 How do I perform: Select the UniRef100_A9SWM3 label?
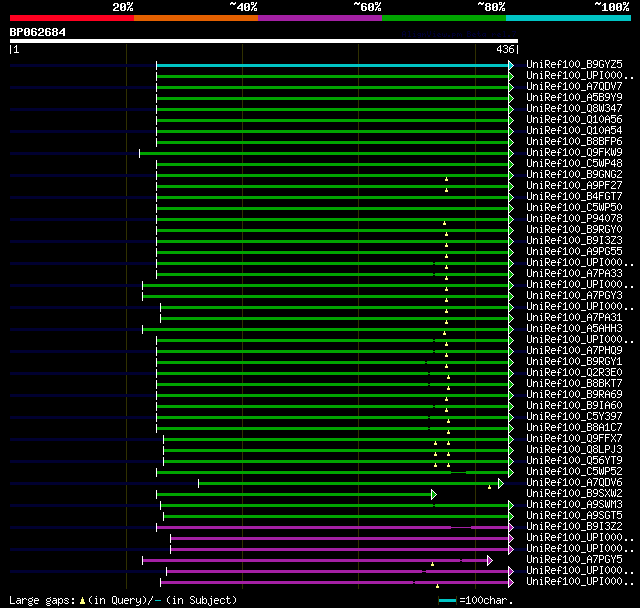click(x=574, y=505)
